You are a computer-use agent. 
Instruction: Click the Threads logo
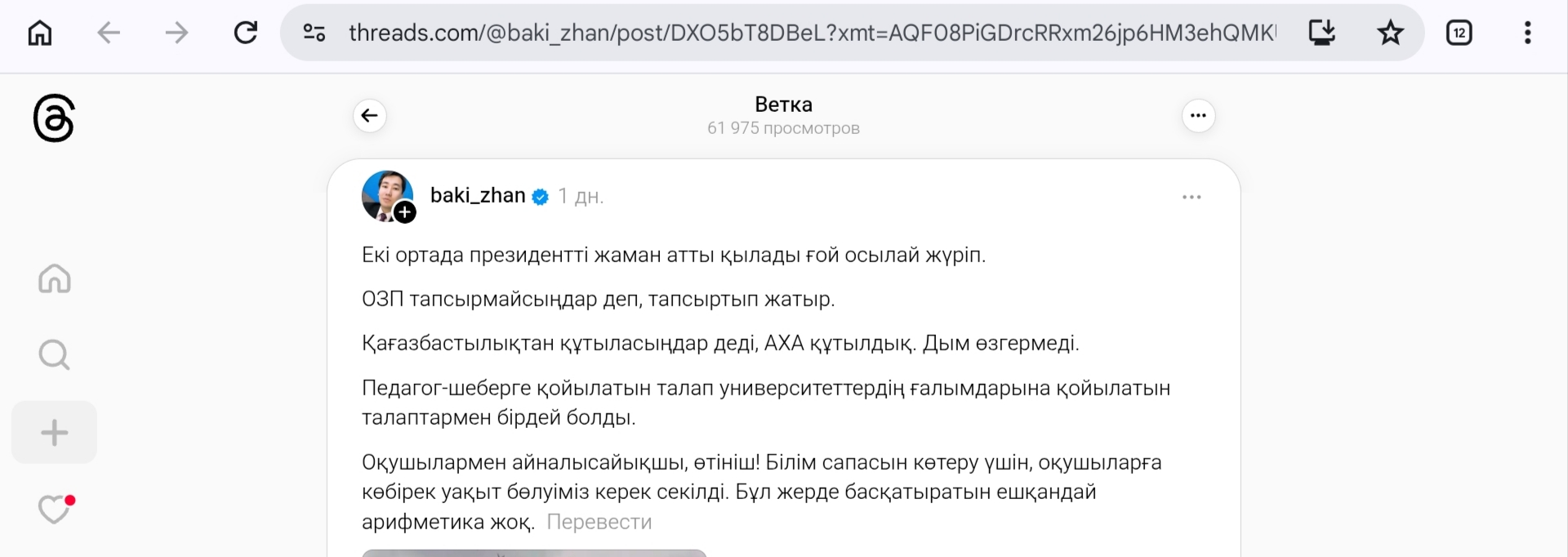click(54, 118)
